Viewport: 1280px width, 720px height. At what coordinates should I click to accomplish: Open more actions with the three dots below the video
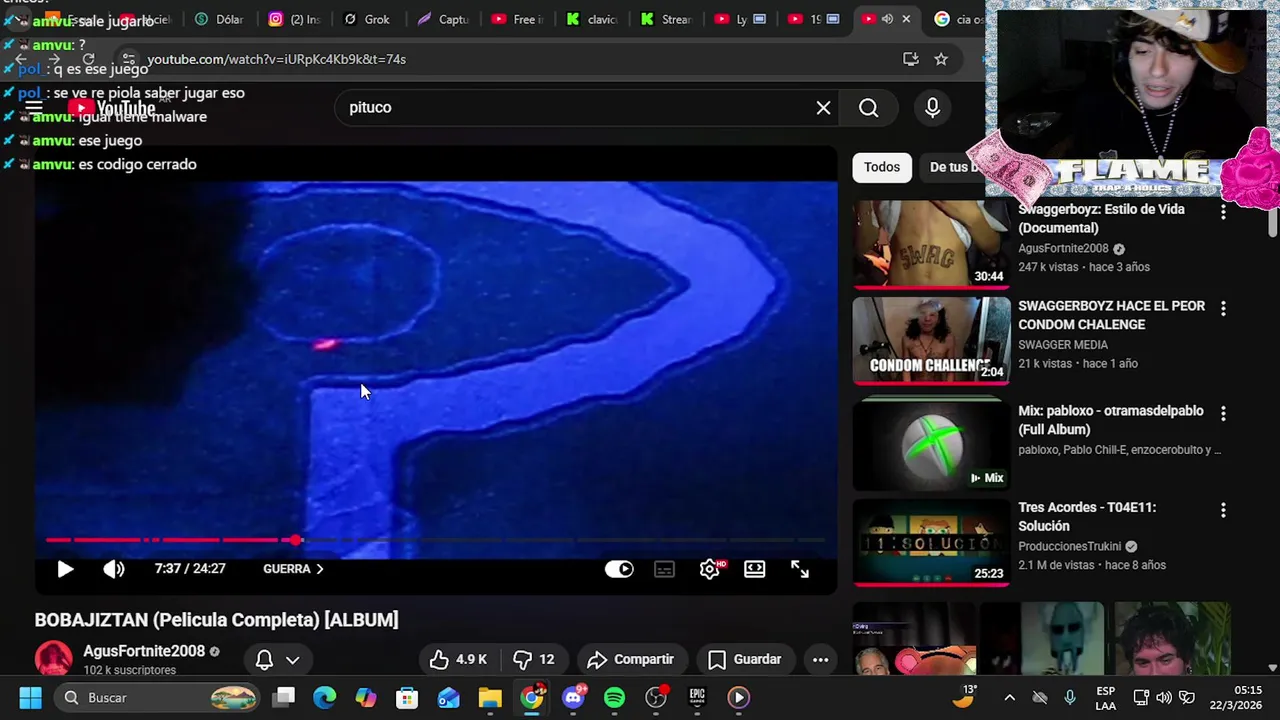pyautogui.click(x=820, y=659)
